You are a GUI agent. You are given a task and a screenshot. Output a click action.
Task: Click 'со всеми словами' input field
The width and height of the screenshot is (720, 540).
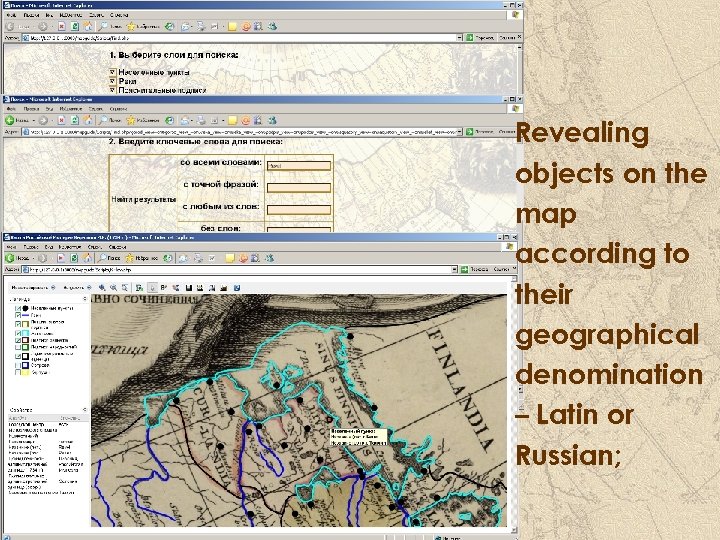[299, 166]
